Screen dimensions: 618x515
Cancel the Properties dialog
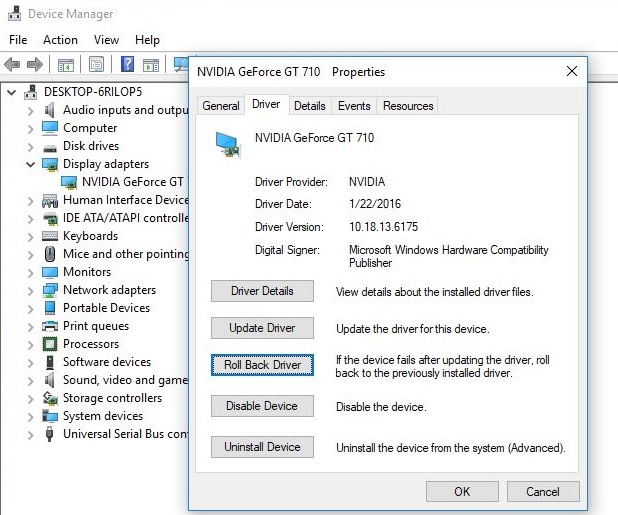[543, 491]
